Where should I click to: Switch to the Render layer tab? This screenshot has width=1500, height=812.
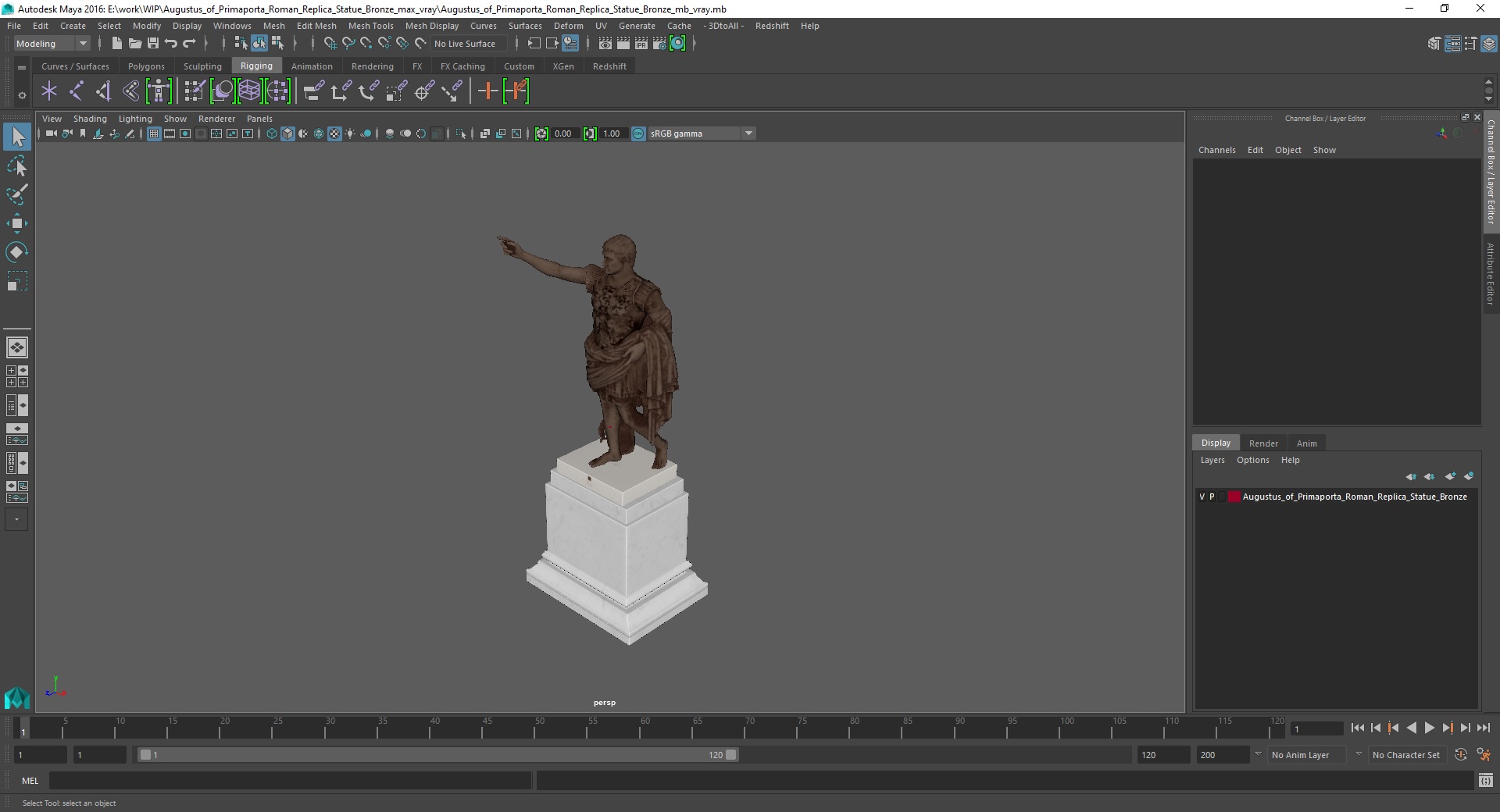click(x=1263, y=443)
